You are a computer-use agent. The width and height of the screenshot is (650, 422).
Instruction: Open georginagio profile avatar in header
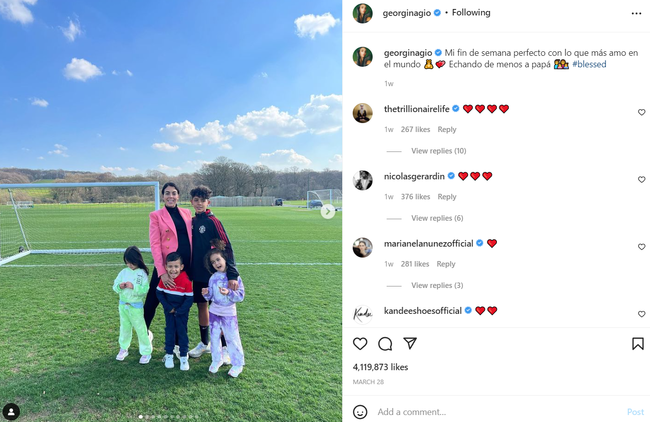click(362, 13)
